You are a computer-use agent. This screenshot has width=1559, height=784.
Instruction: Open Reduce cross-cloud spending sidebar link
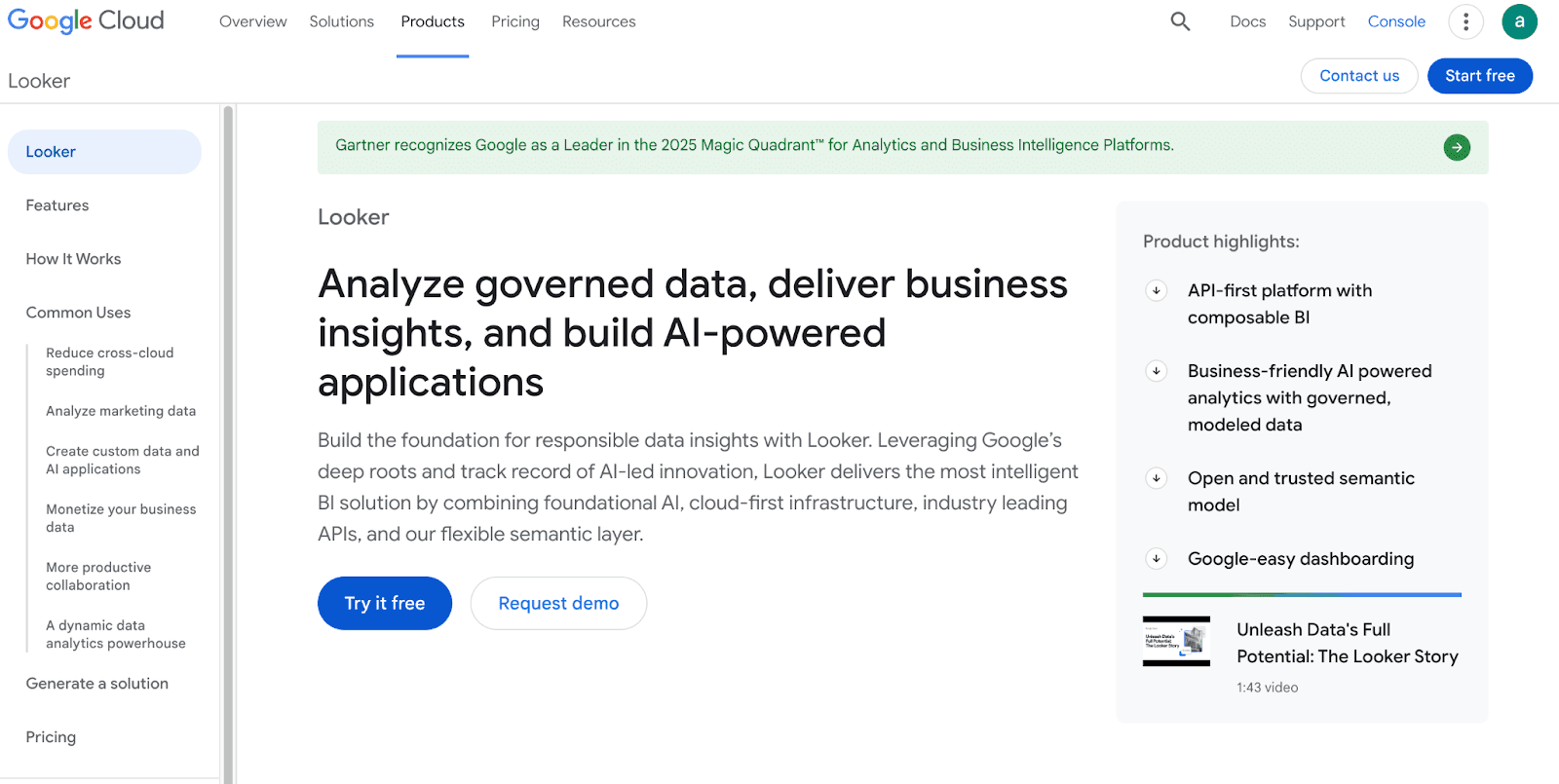click(x=110, y=361)
